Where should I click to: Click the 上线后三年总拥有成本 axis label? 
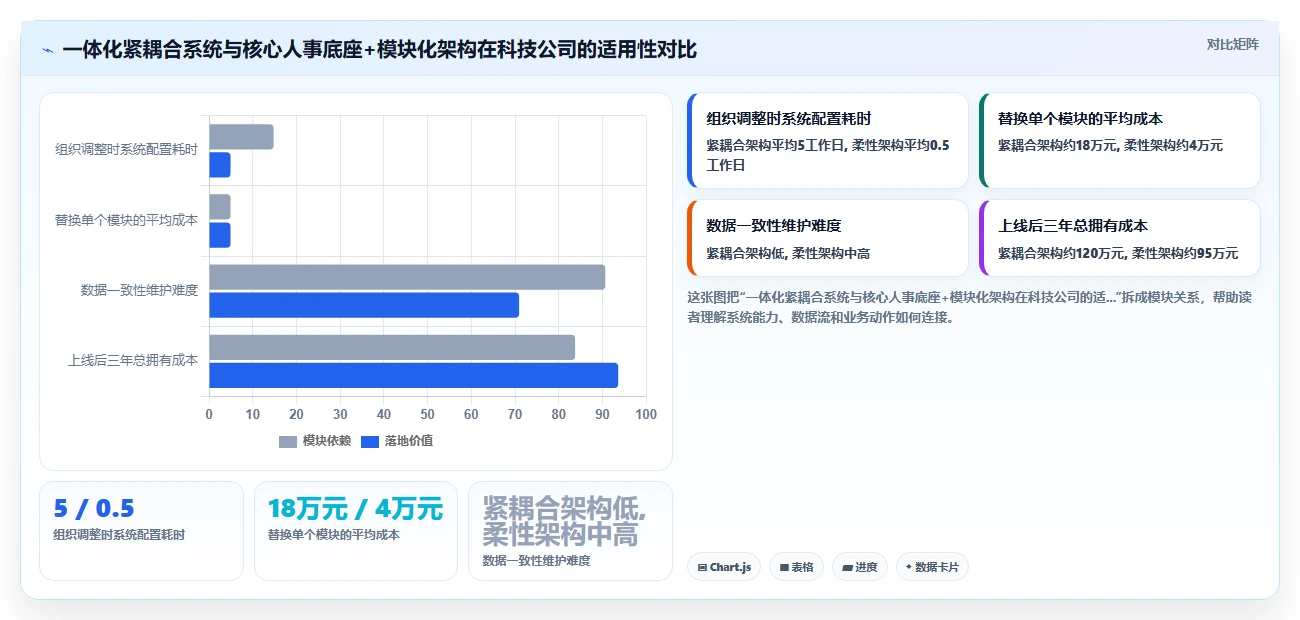tap(133, 360)
